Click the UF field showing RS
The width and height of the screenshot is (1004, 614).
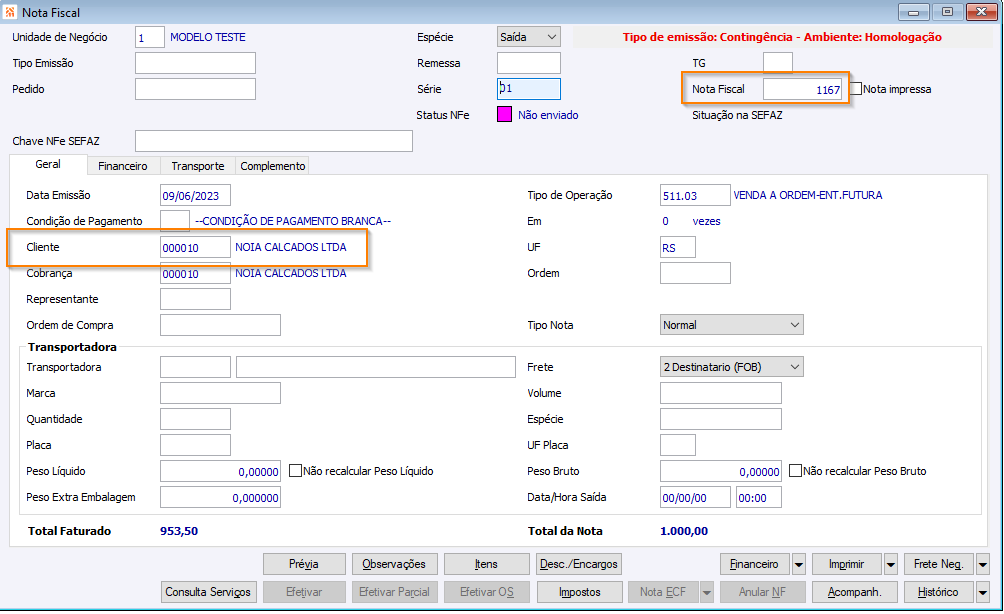point(678,247)
